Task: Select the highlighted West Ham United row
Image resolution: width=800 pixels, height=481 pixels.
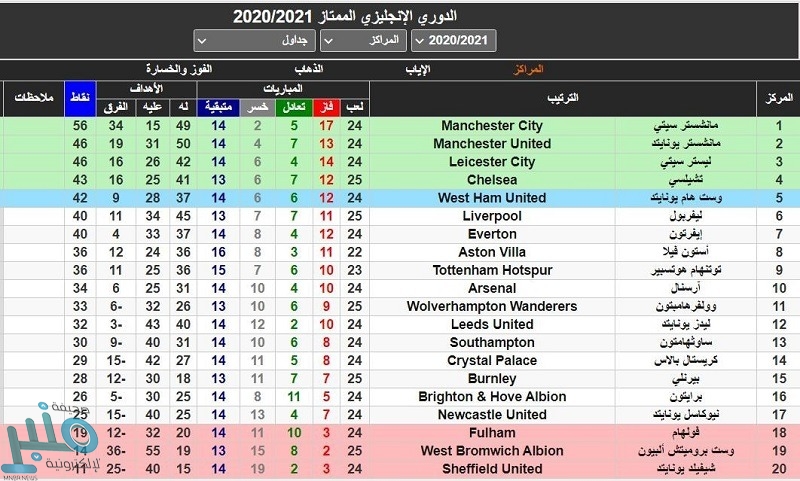Action: pos(492,198)
